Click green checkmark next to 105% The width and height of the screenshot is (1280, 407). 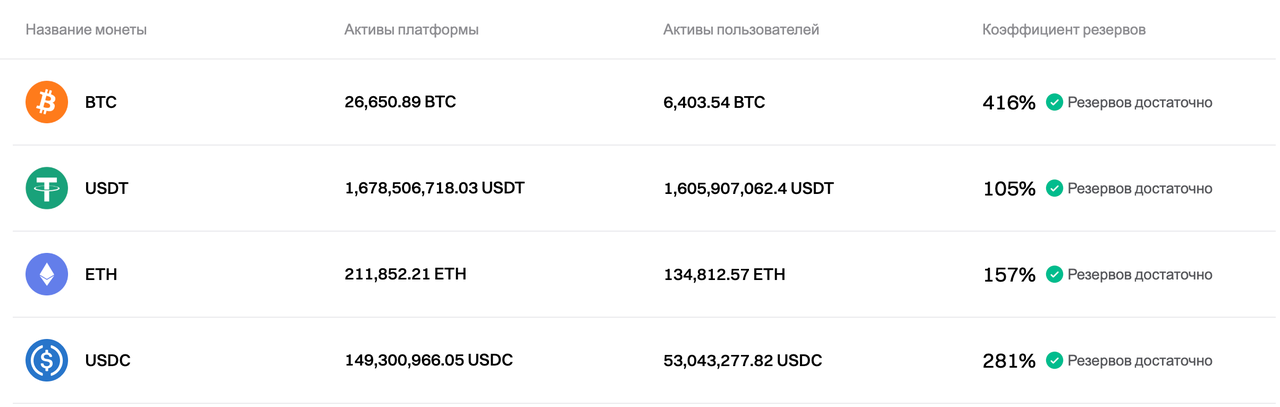coord(1054,188)
